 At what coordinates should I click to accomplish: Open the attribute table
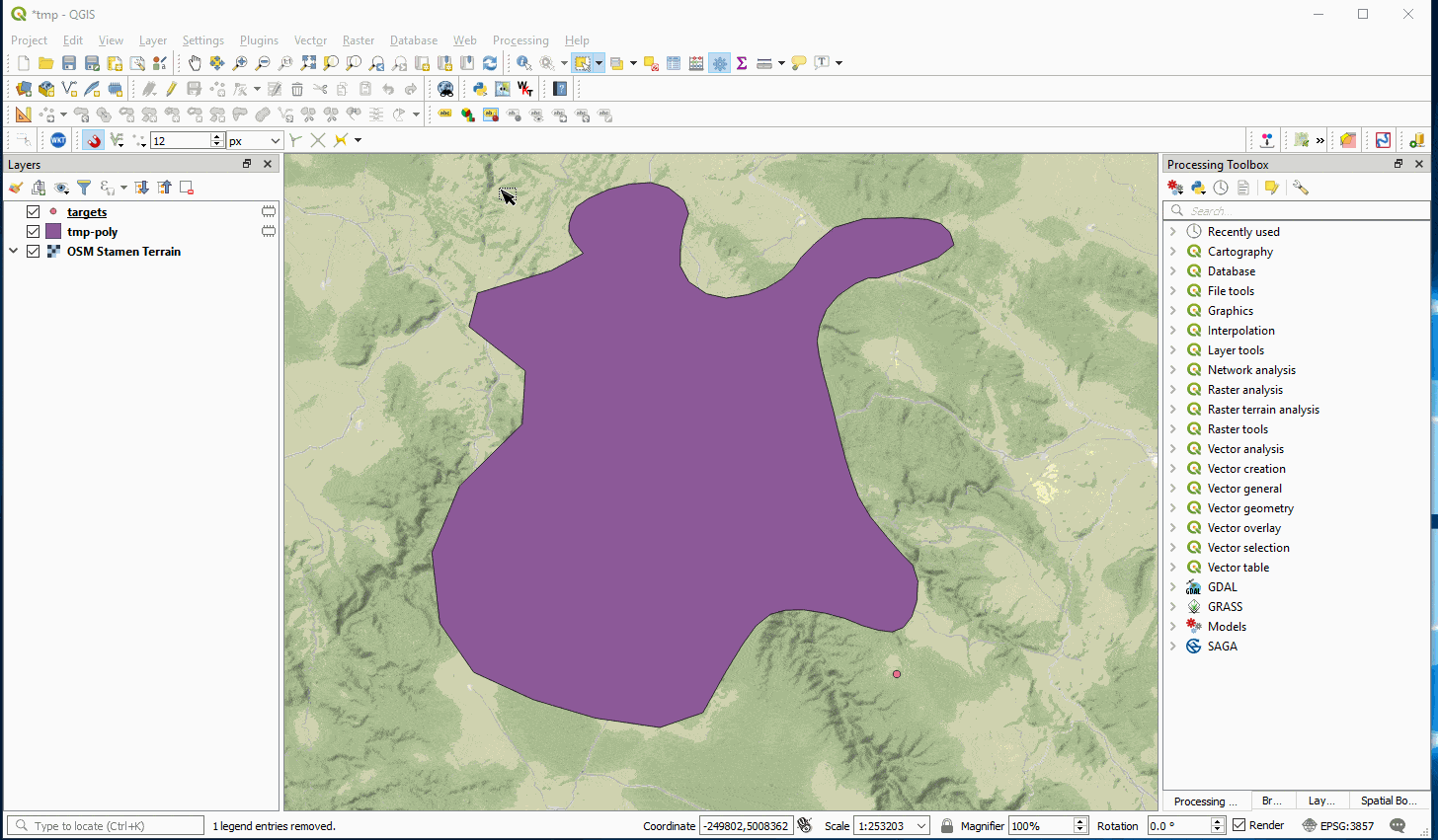673,62
